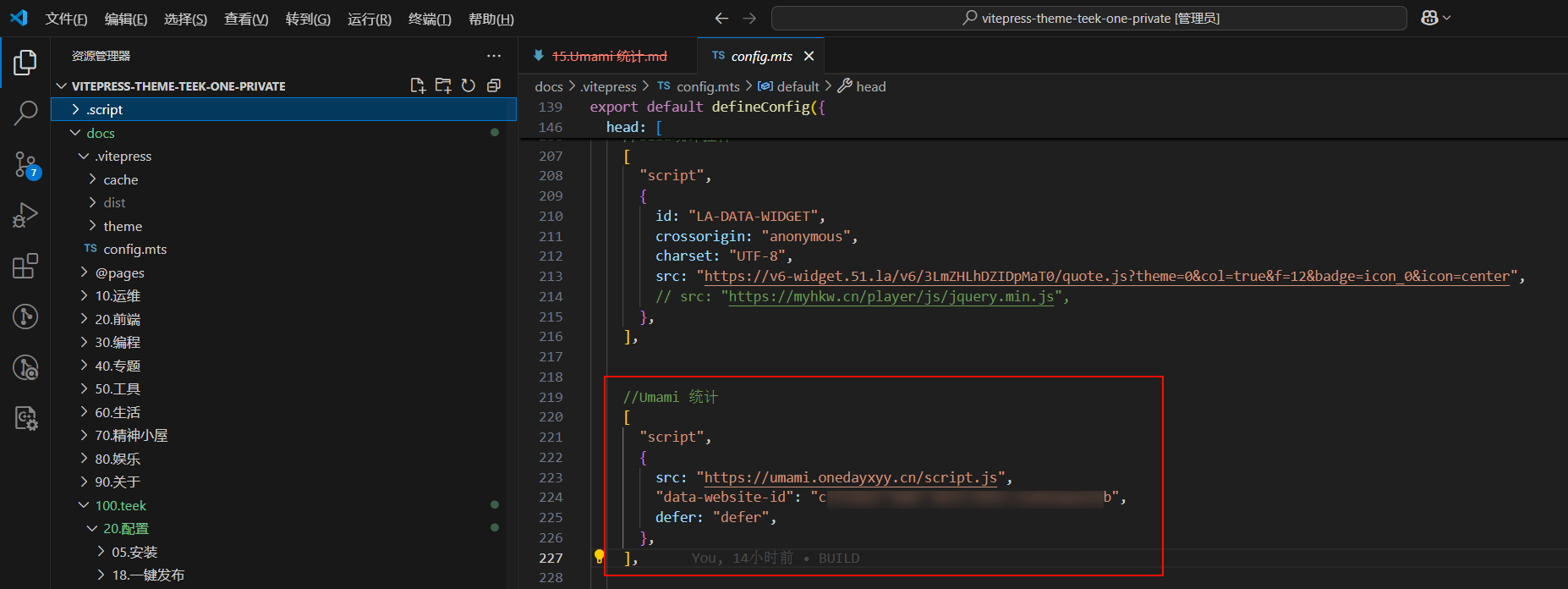Expand the 05.安装 folder
The height and width of the screenshot is (589, 1568).
[283, 552]
